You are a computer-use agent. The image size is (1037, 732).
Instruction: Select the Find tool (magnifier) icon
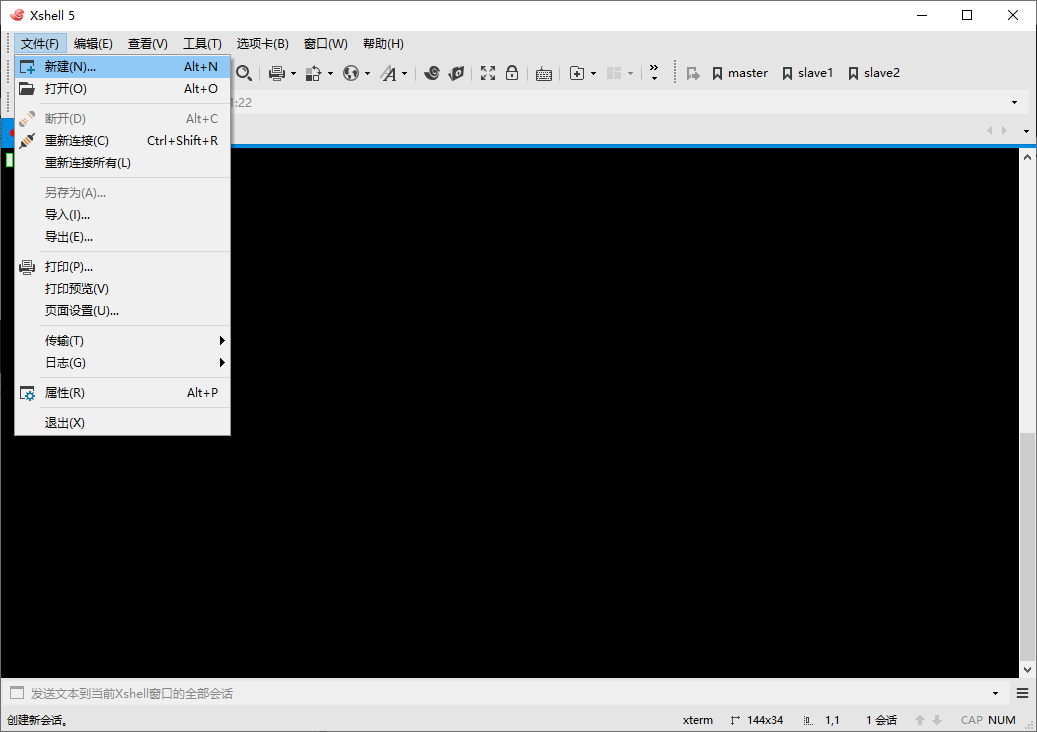[x=245, y=73]
